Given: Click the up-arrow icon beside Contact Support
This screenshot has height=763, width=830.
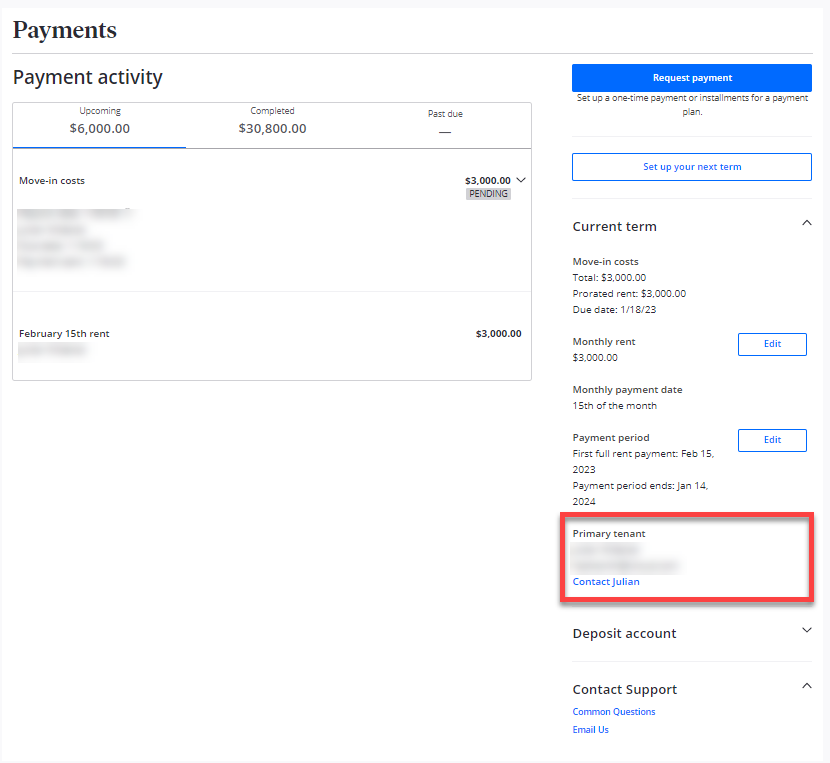Looking at the screenshot, I should coord(807,686).
